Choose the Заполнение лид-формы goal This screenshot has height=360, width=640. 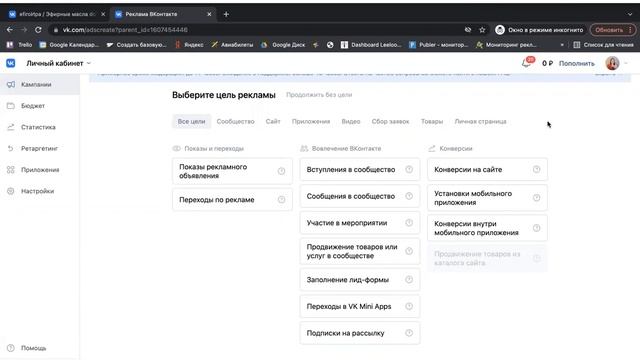click(x=360, y=280)
